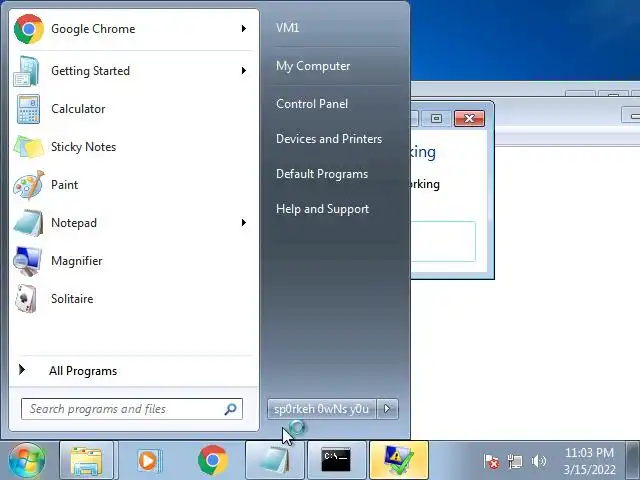Viewport: 640px width, 480px height.
Task: Click the Windows Start orb
Action: 27,460
